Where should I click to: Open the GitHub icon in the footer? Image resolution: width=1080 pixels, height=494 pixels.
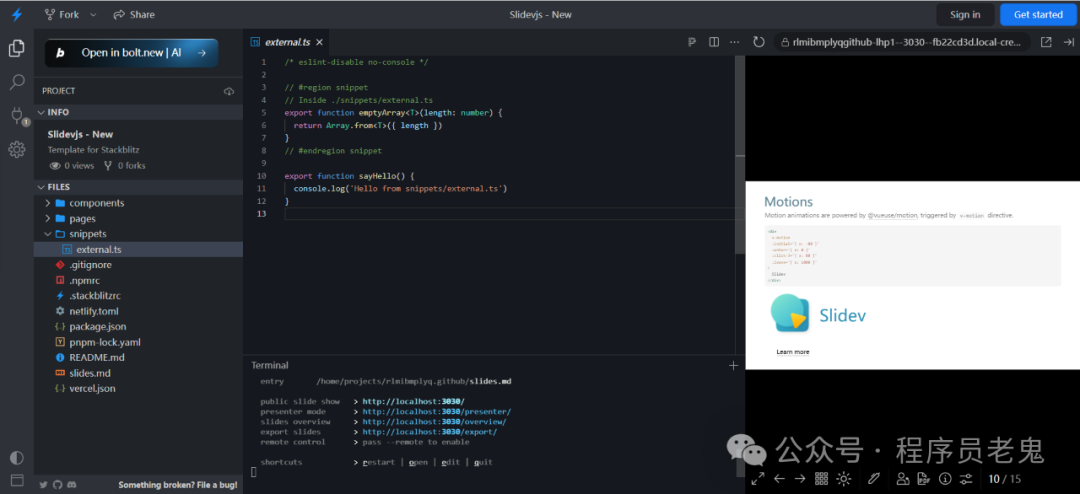coord(58,485)
